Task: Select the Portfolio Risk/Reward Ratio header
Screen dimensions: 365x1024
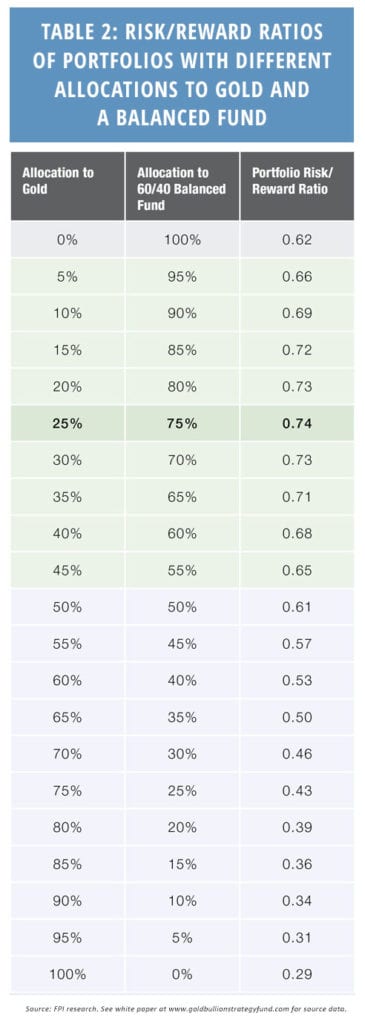Action: [297, 187]
